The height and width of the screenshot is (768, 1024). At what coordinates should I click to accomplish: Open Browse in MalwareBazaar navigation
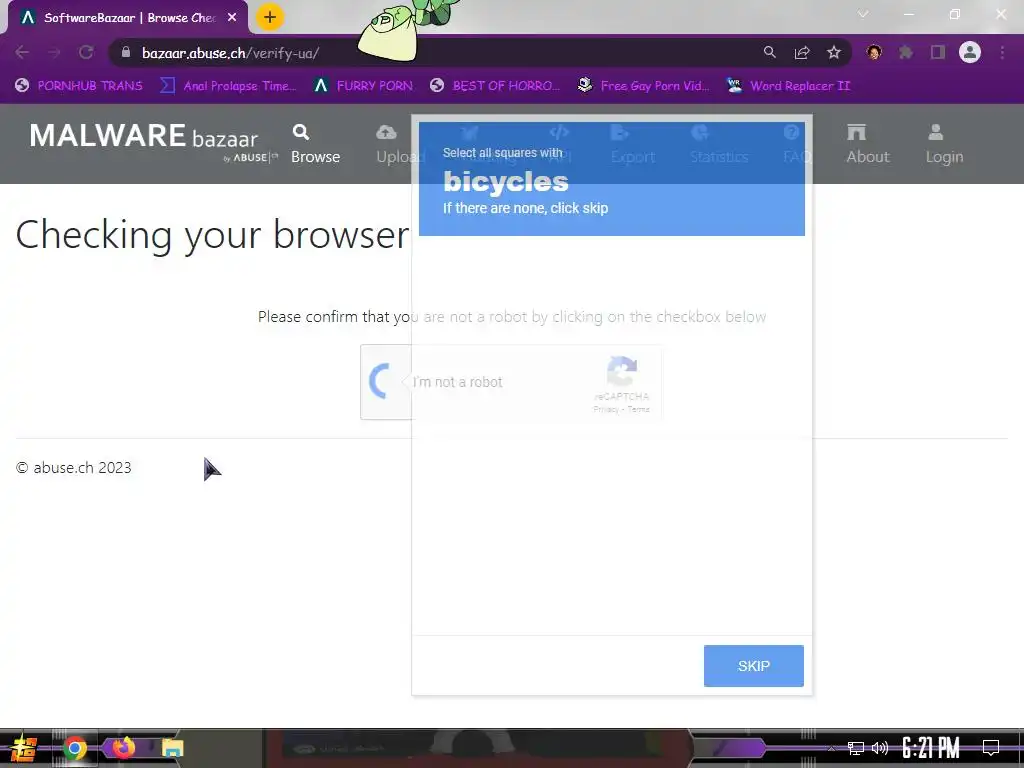coord(315,144)
